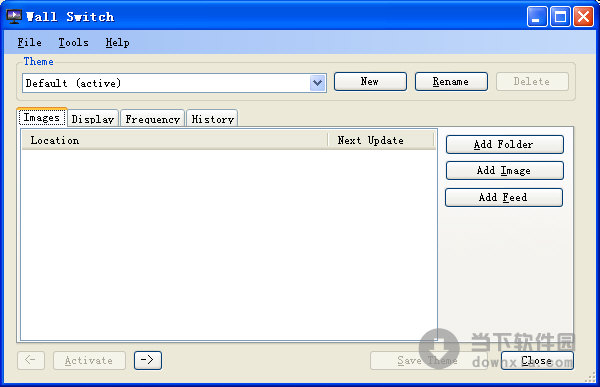600x387 pixels.
Task: Click the Add Image button
Action: click(x=504, y=170)
